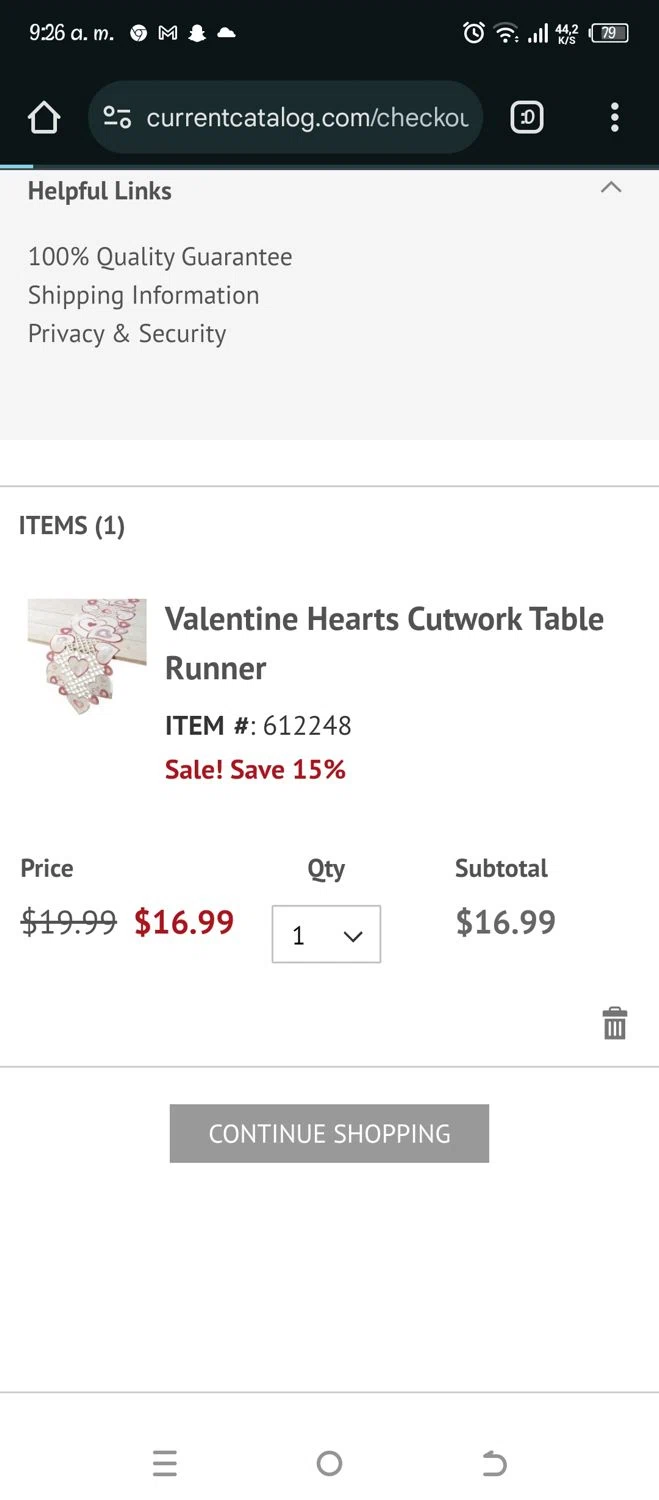This screenshot has width=659, height=1500.
Task: Tap the currentcatalog.com address bar
Action: click(306, 118)
